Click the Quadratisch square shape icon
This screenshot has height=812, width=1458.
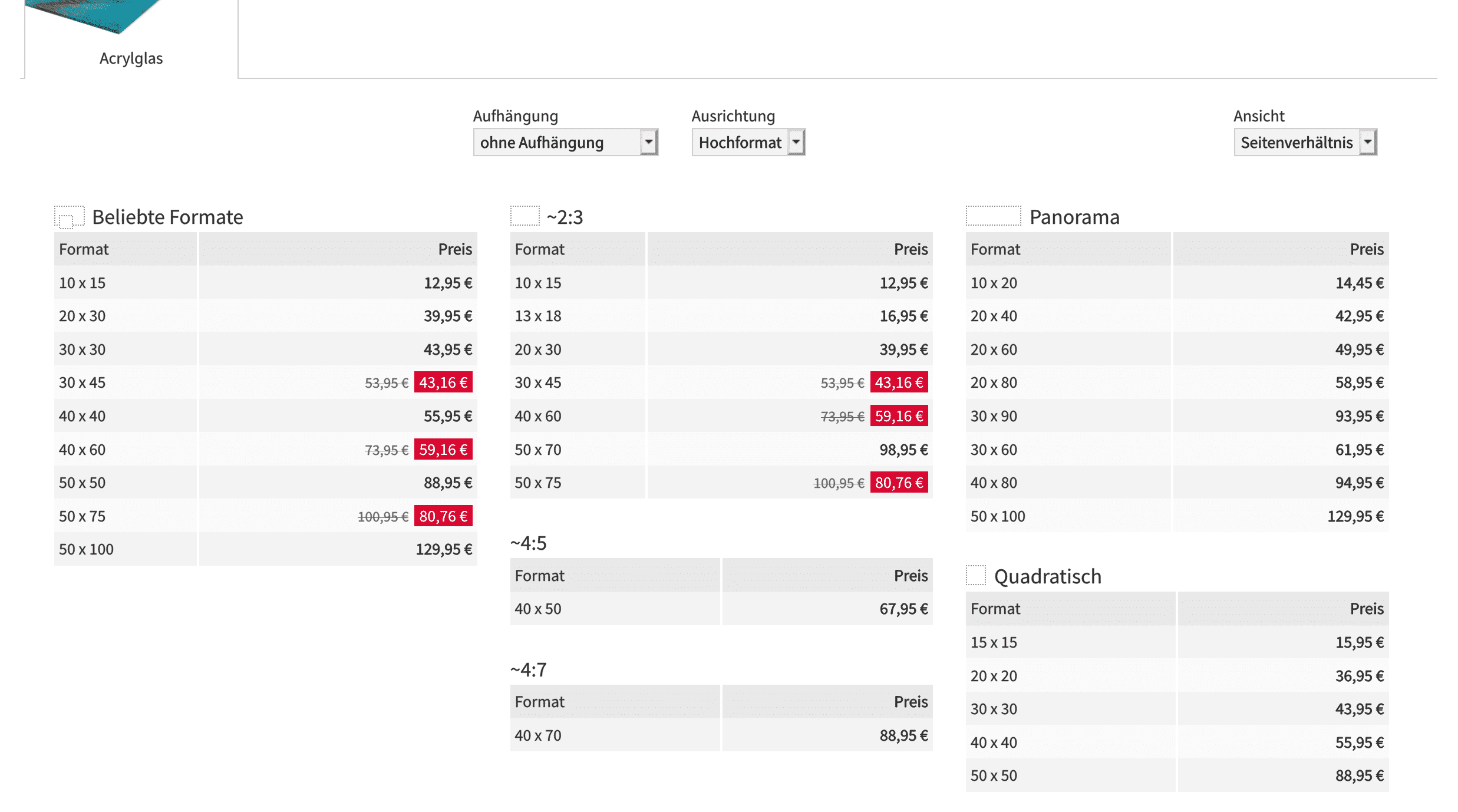976,575
